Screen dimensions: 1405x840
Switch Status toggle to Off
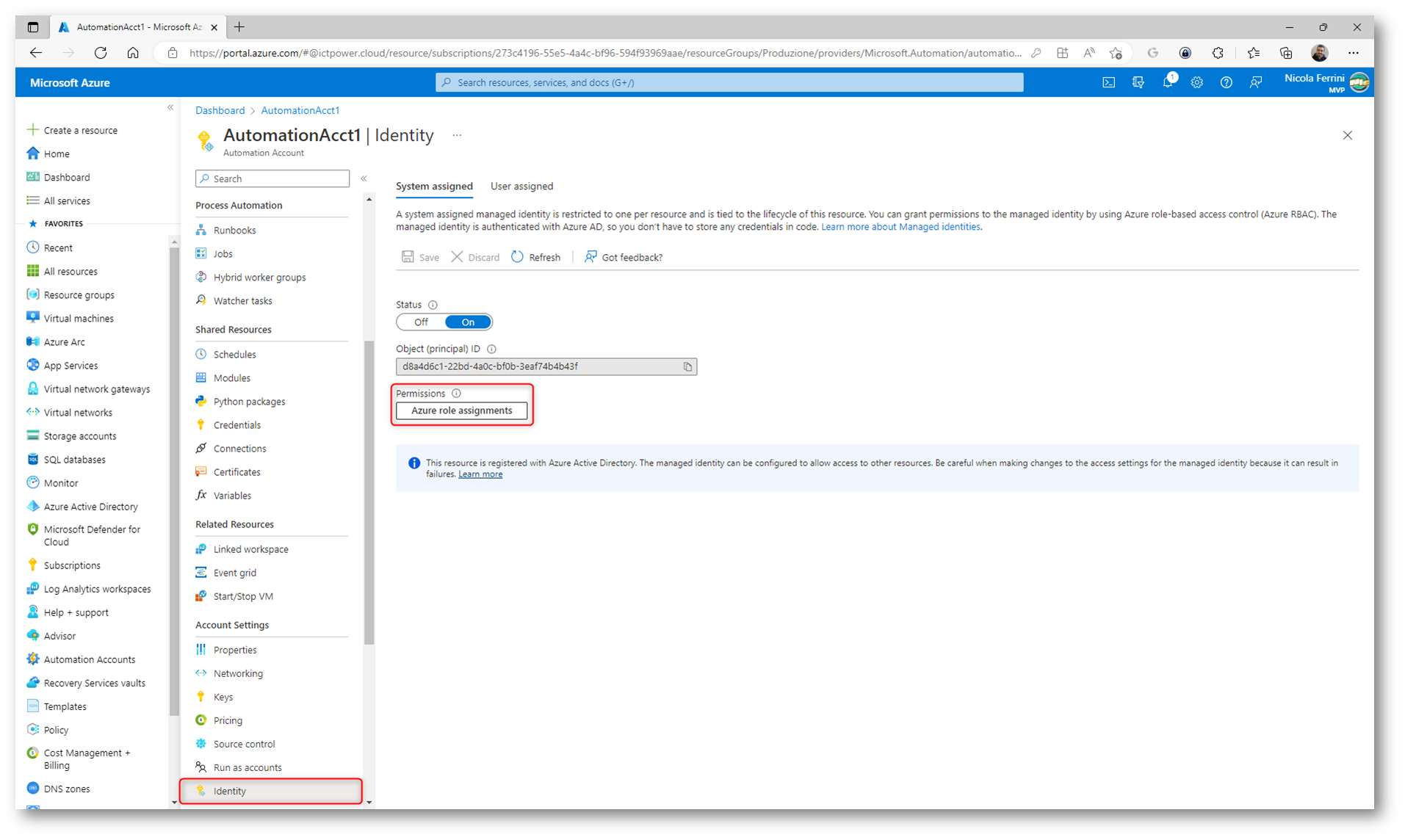[421, 322]
